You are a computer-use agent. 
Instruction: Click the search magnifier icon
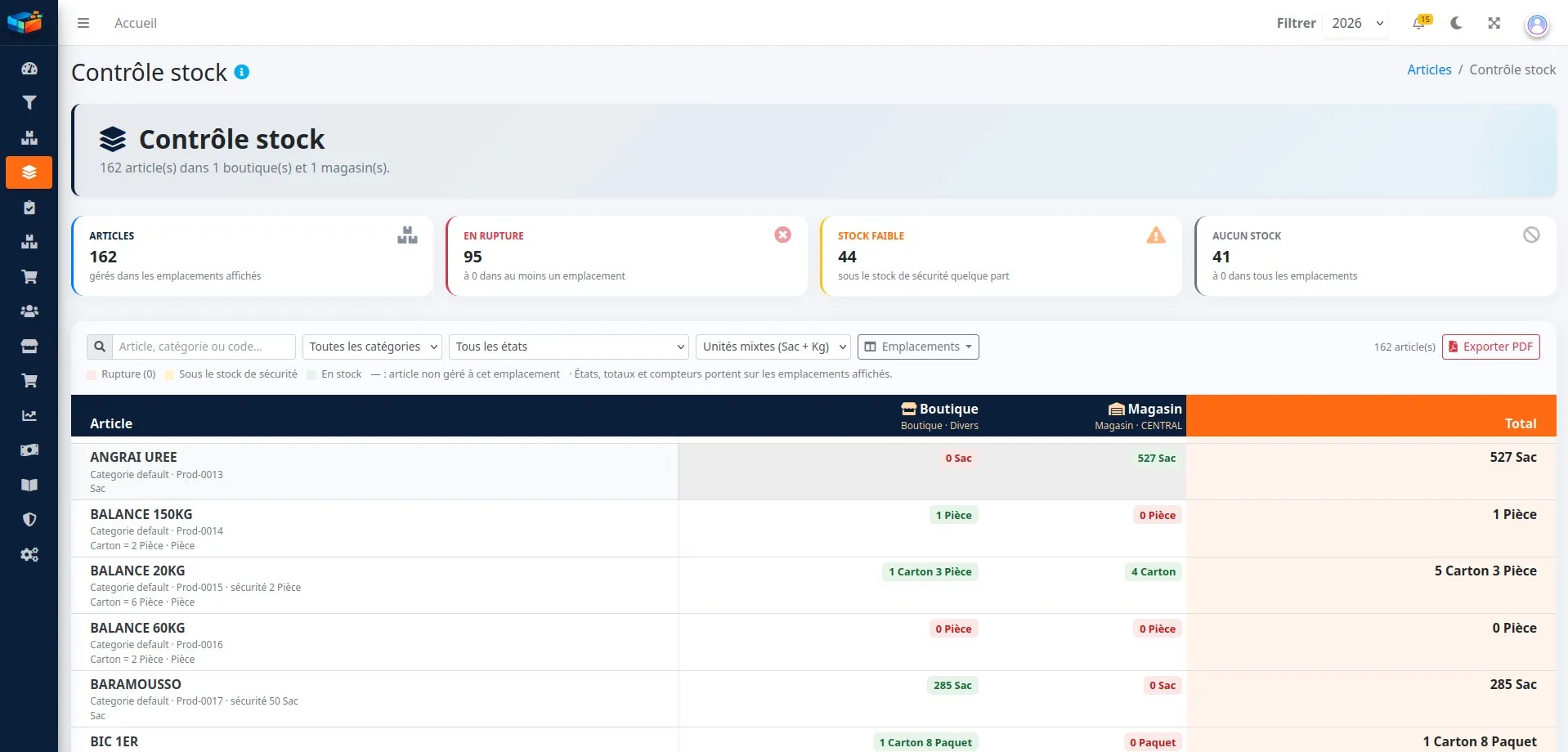coord(100,347)
